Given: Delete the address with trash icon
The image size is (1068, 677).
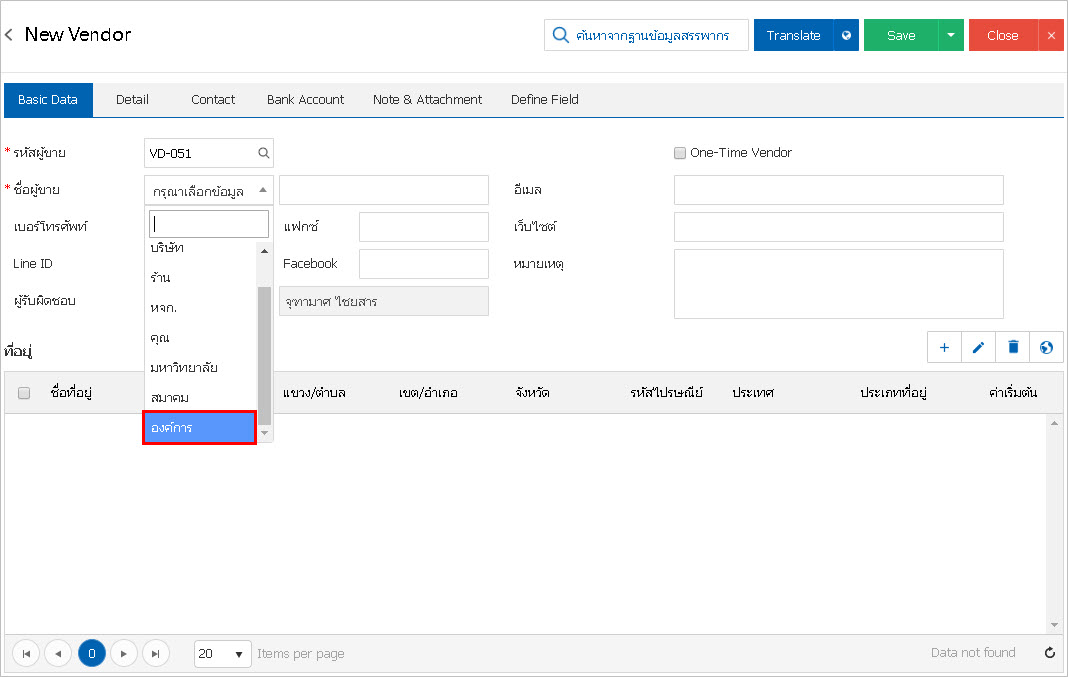Looking at the screenshot, I should (x=1013, y=347).
